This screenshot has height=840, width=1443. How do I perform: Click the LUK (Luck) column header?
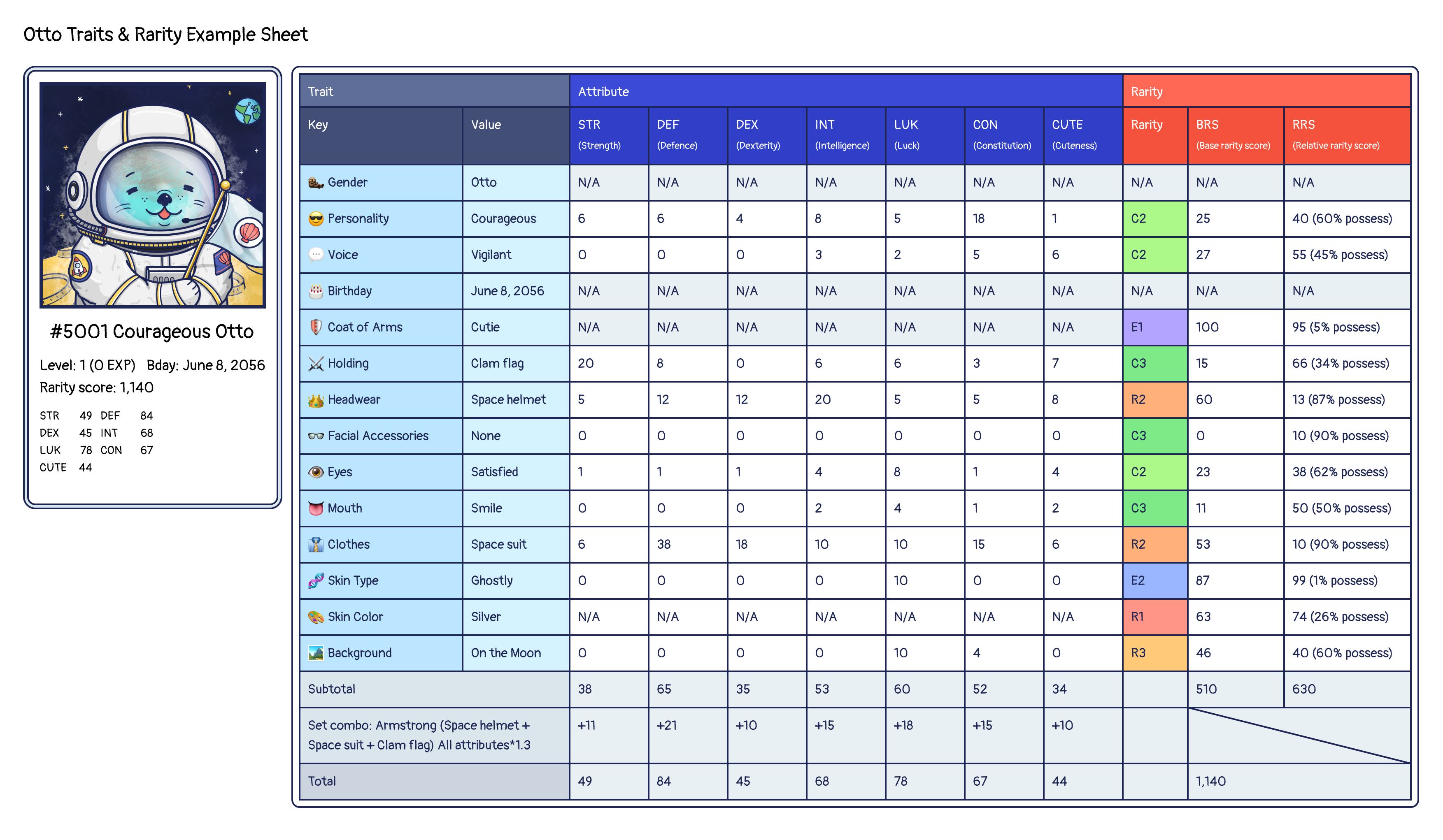(x=925, y=136)
